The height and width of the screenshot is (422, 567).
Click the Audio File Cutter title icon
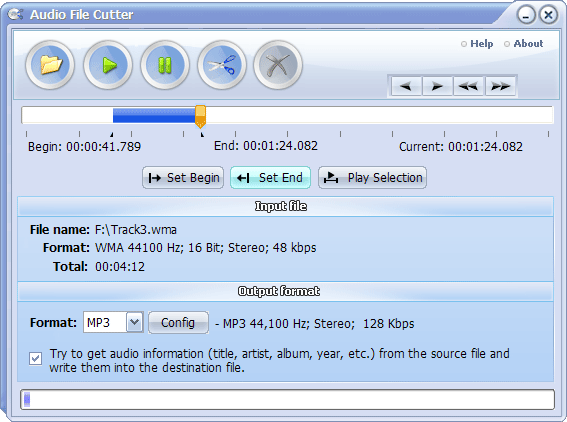click(x=15, y=14)
